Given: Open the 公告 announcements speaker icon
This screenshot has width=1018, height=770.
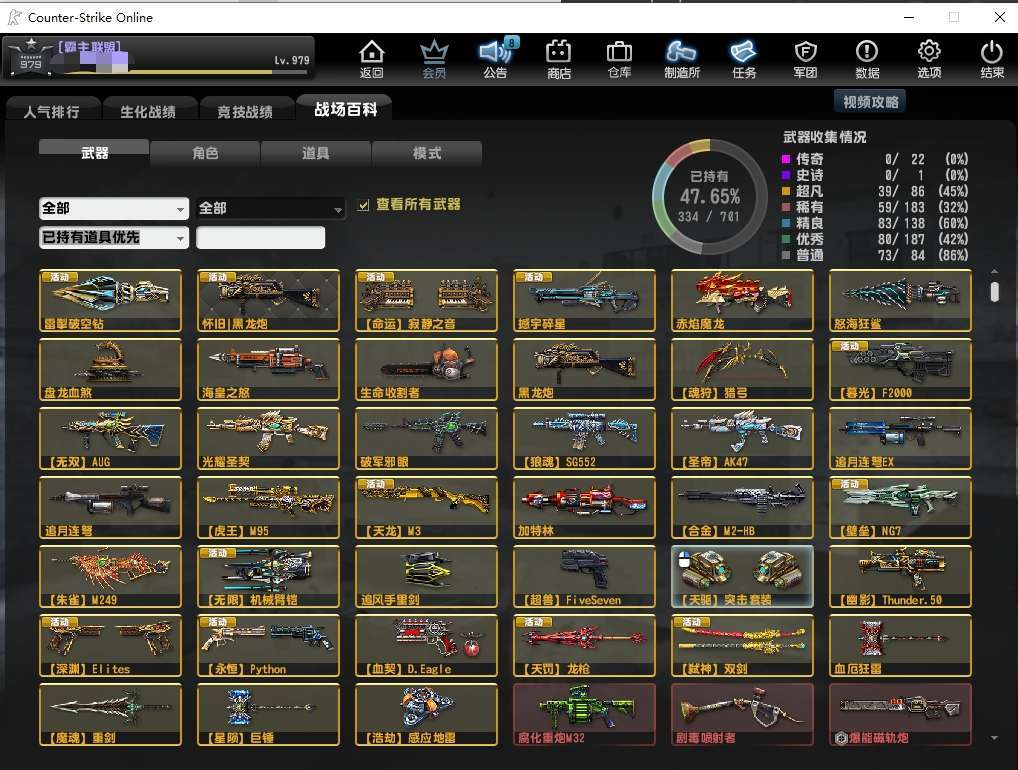Looking at the screenshot, I should pyautogui.click(x=496, y=58).
